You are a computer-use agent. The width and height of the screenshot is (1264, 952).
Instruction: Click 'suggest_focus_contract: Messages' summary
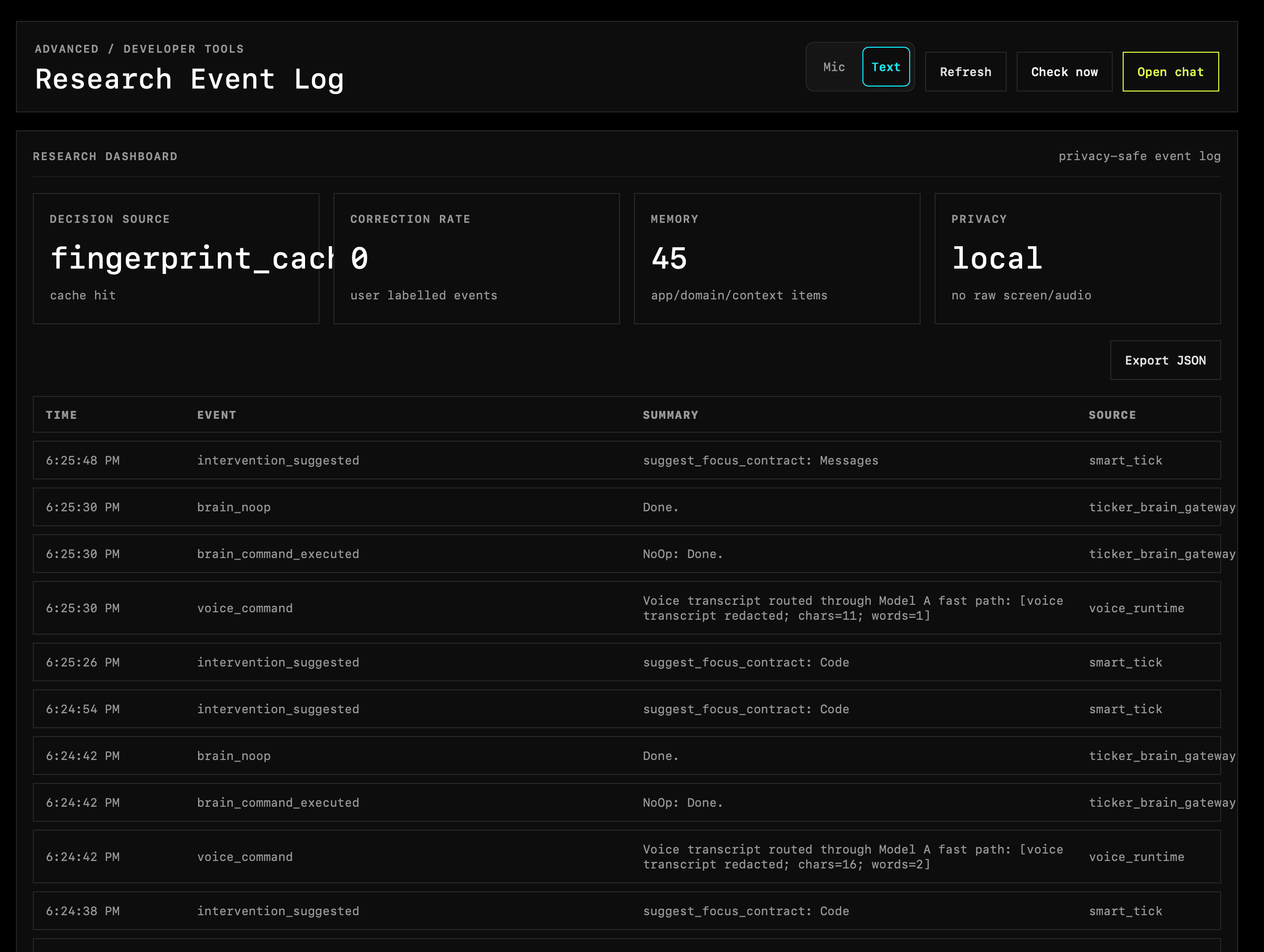click(x=760, y=460)
